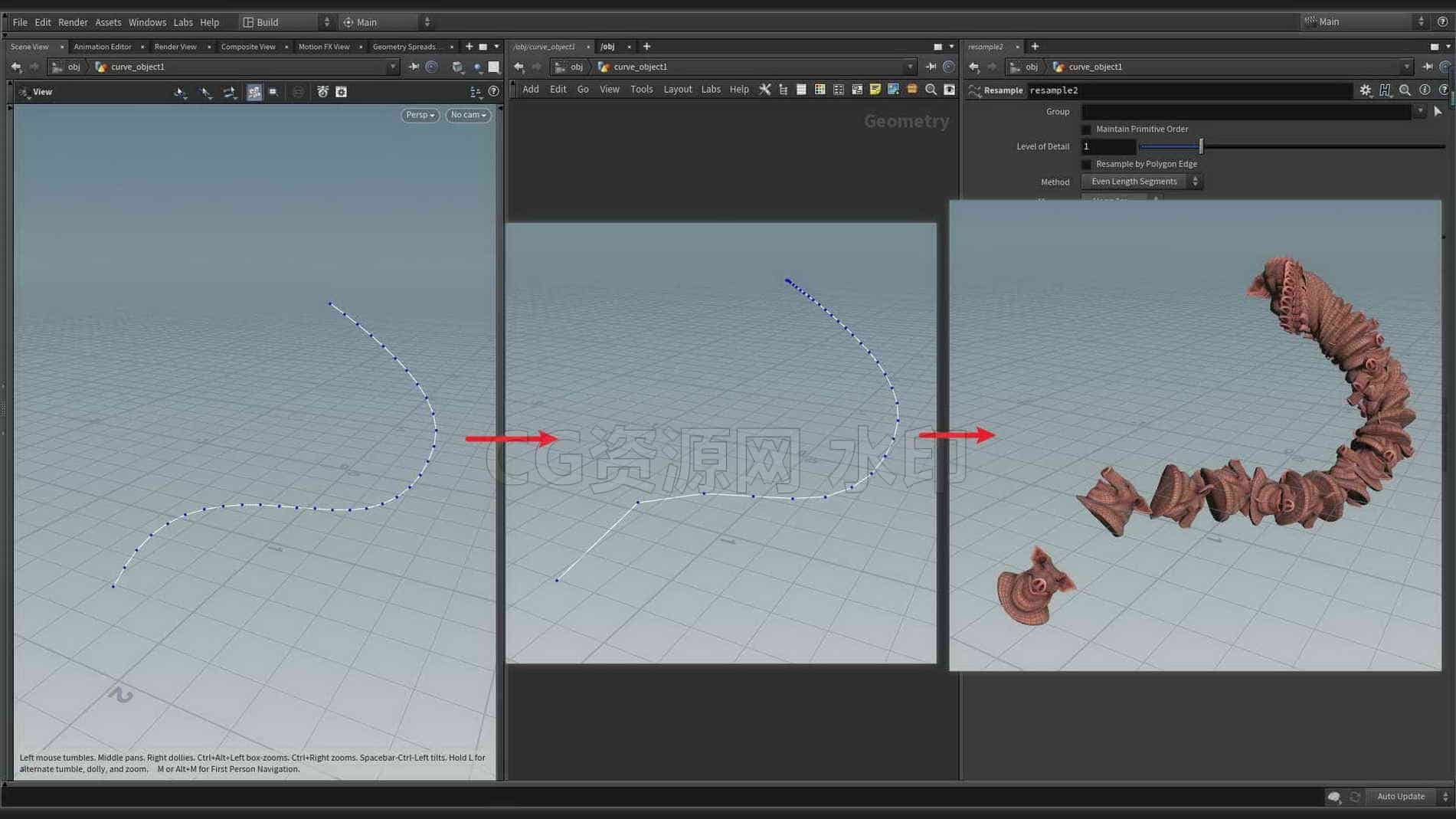Open the Layout menu in network editor
Image resolution: width=1456 pixels, height=819 pixels.
pyautogui.click(x=677, y=90)
